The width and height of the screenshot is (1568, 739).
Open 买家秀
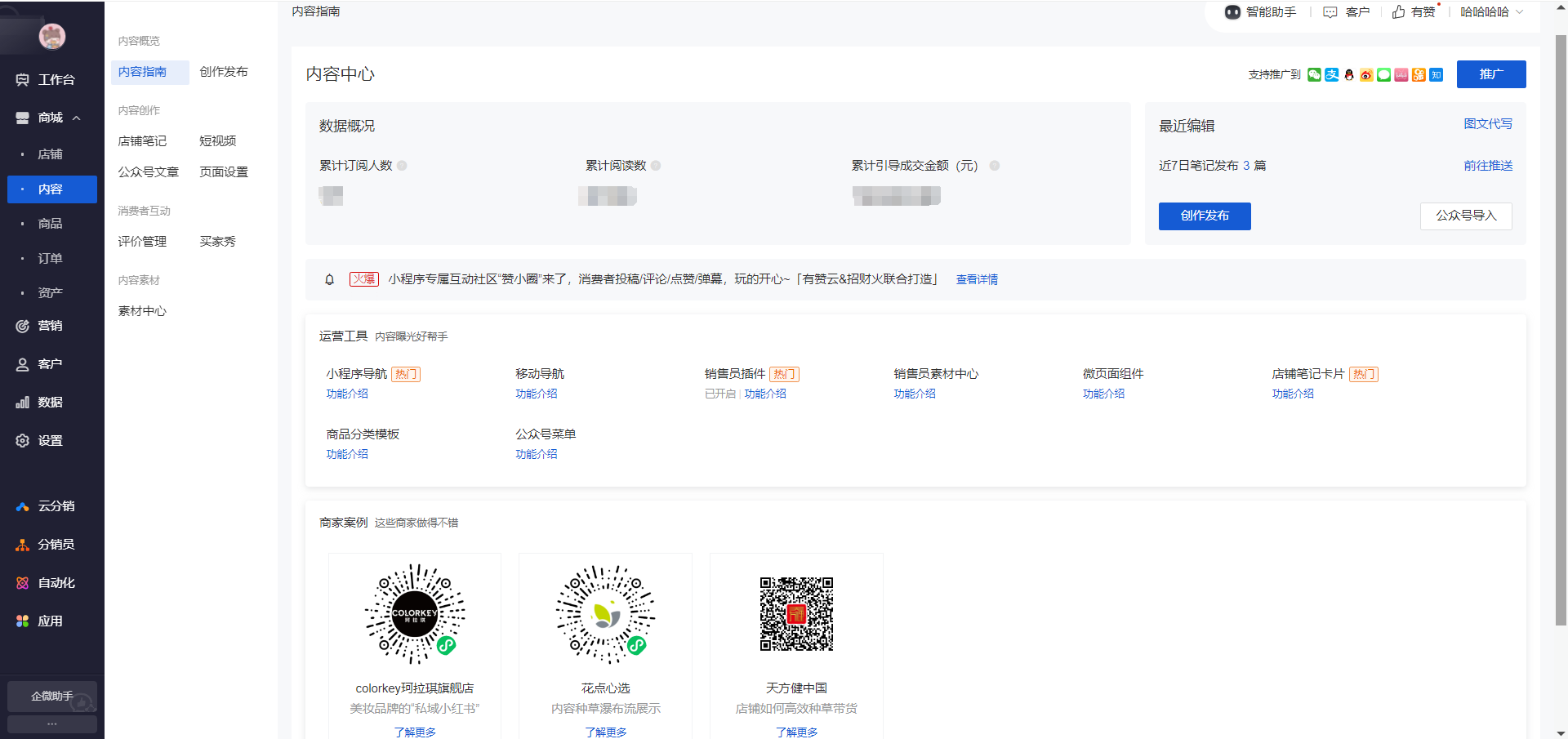tap(218, 242)
